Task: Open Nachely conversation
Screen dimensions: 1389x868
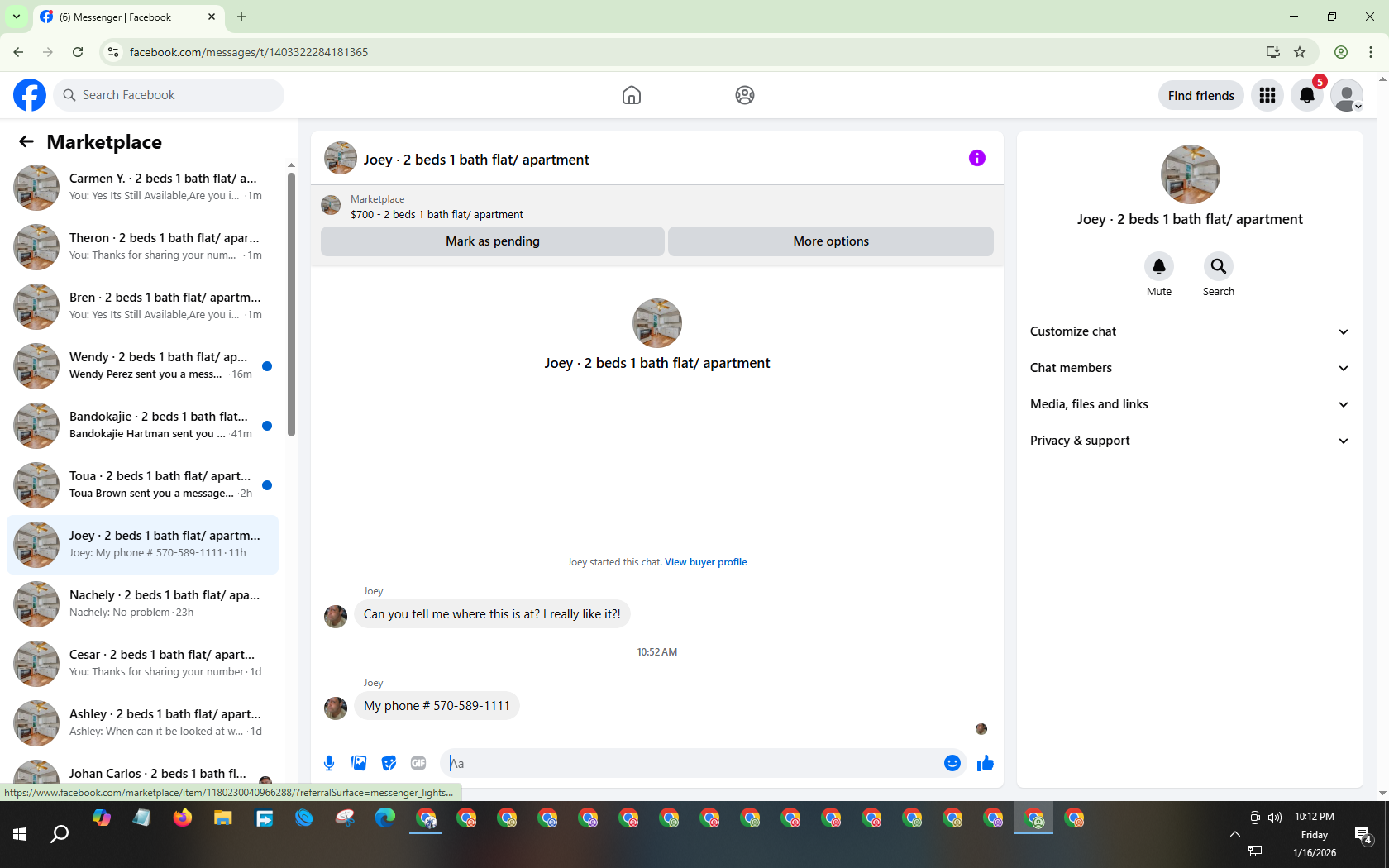Action: [x=142, y=603]
